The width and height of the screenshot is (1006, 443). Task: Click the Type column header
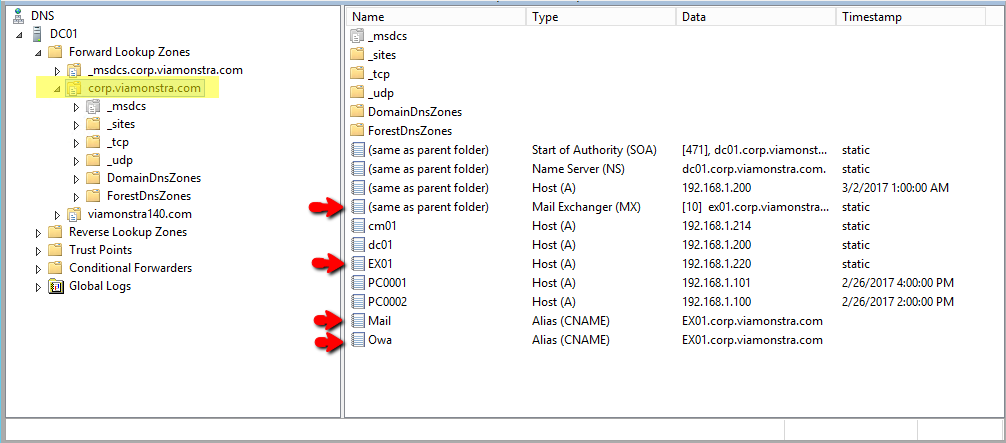click(600, 17)
